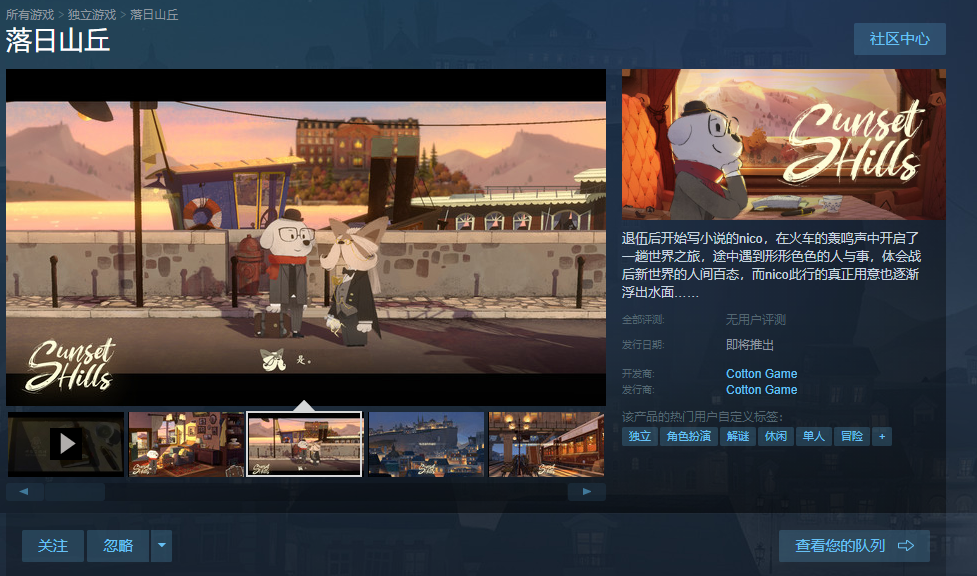
Task: Click the main screenshot display
Action: click(306, 238)
